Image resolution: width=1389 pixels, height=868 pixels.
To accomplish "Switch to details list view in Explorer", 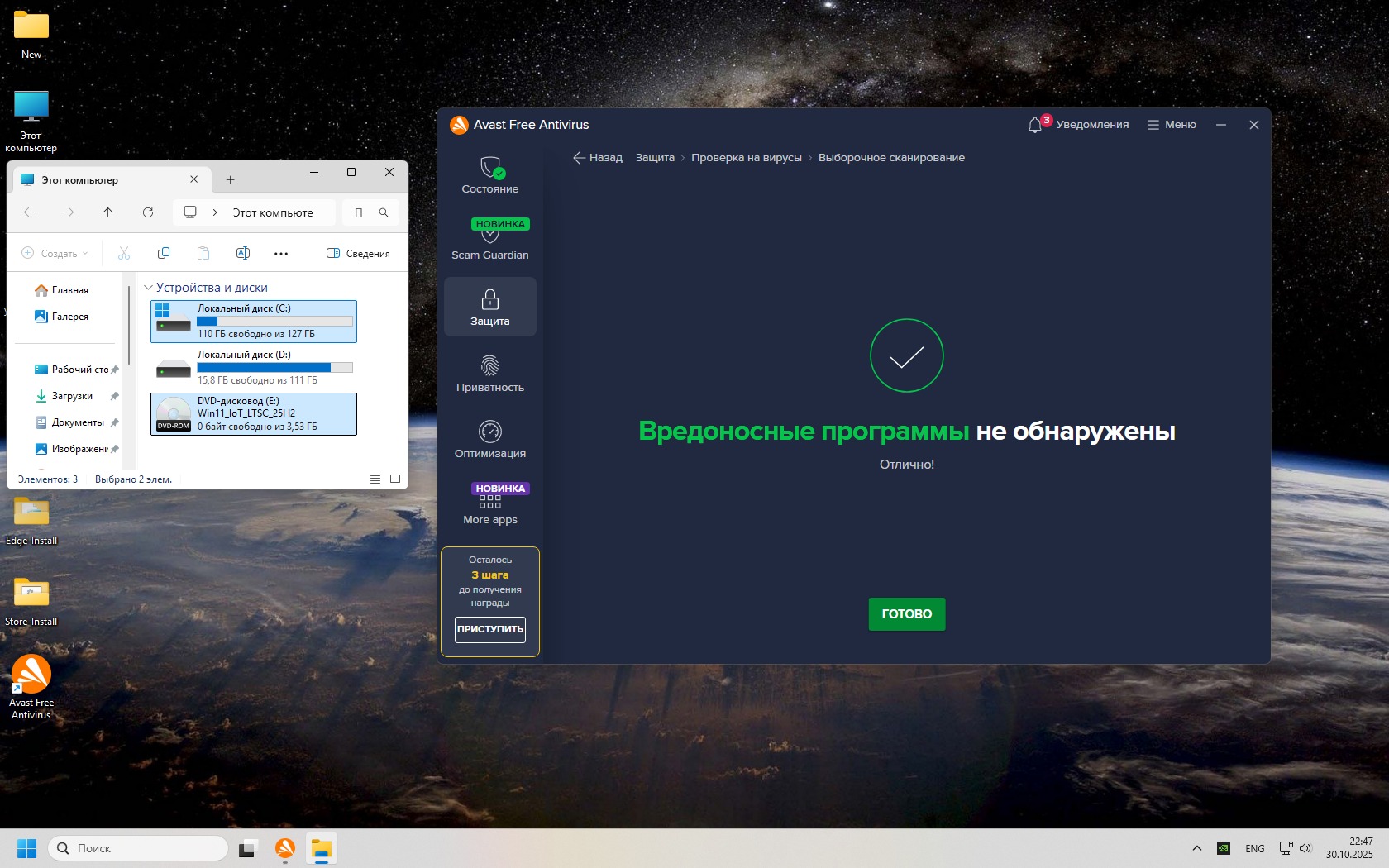I will point(375,479).
